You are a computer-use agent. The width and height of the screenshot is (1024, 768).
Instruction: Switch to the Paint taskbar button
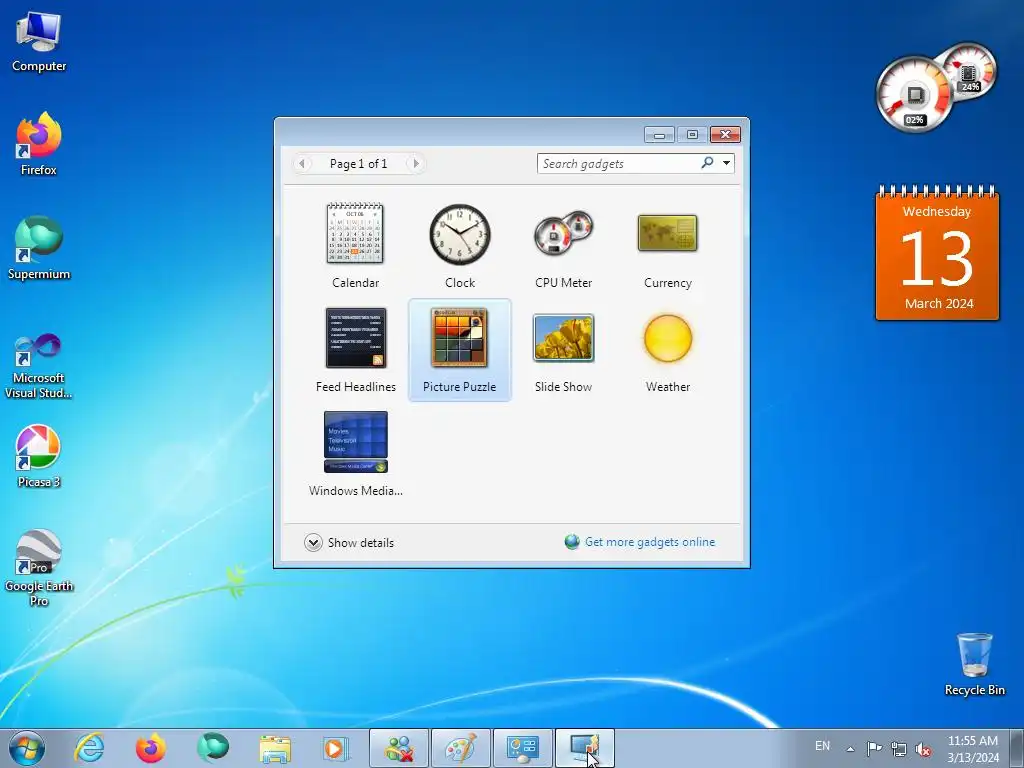tap(460, 748)
